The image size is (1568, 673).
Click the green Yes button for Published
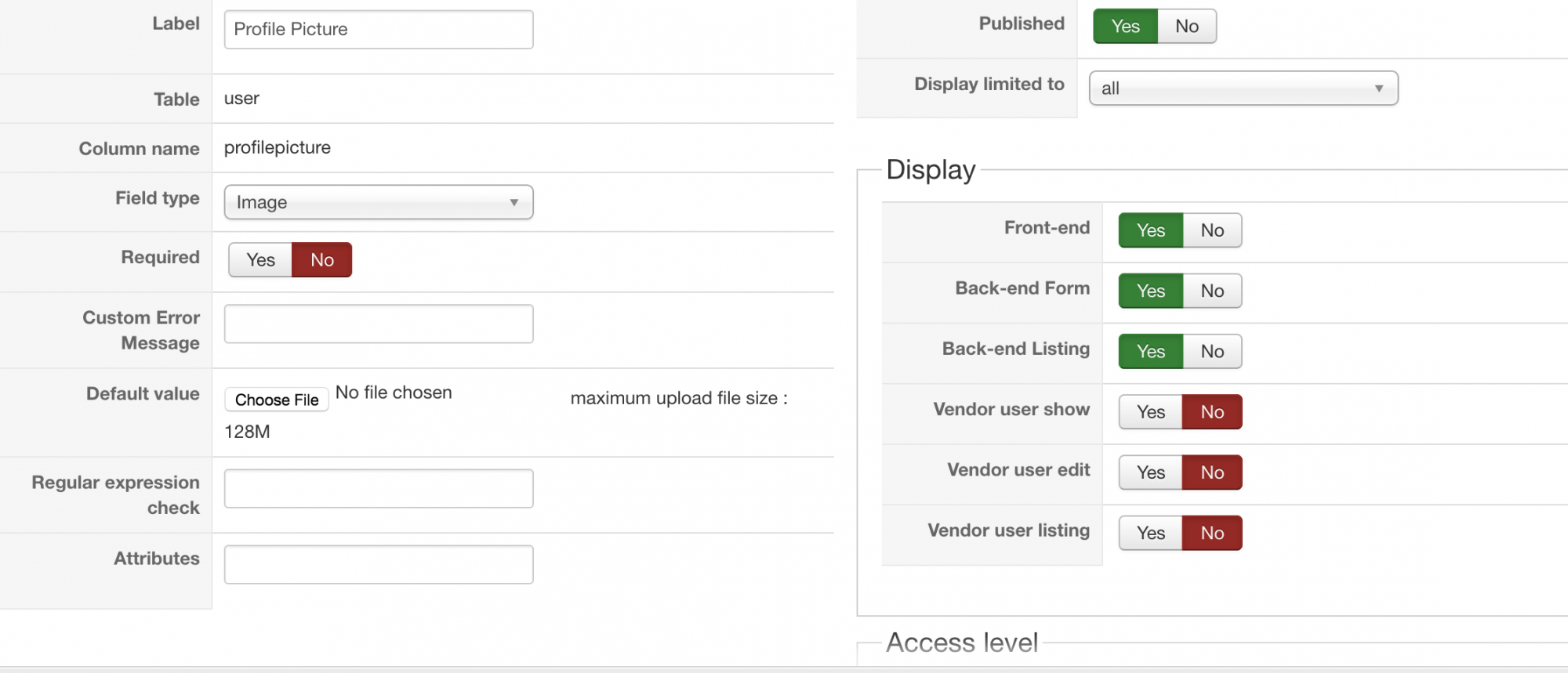1125,27
